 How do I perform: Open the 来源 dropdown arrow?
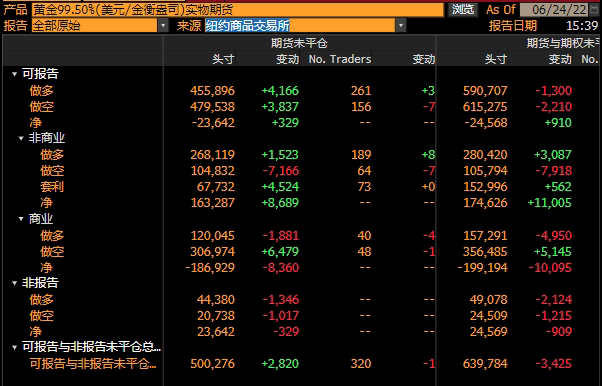pyautogui.click(x=401, y=26)
